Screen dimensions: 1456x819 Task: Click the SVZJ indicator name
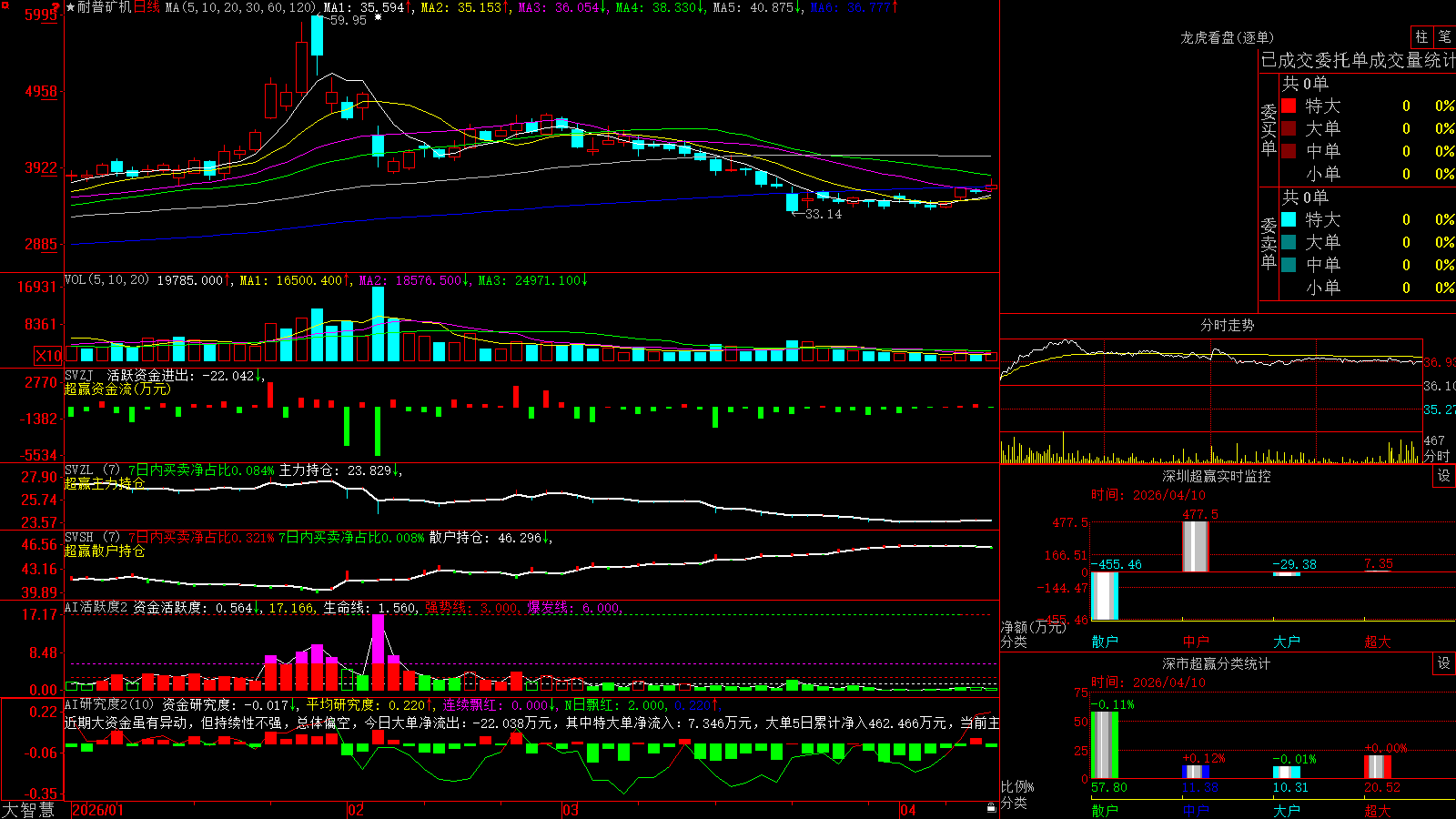point(79,375)
